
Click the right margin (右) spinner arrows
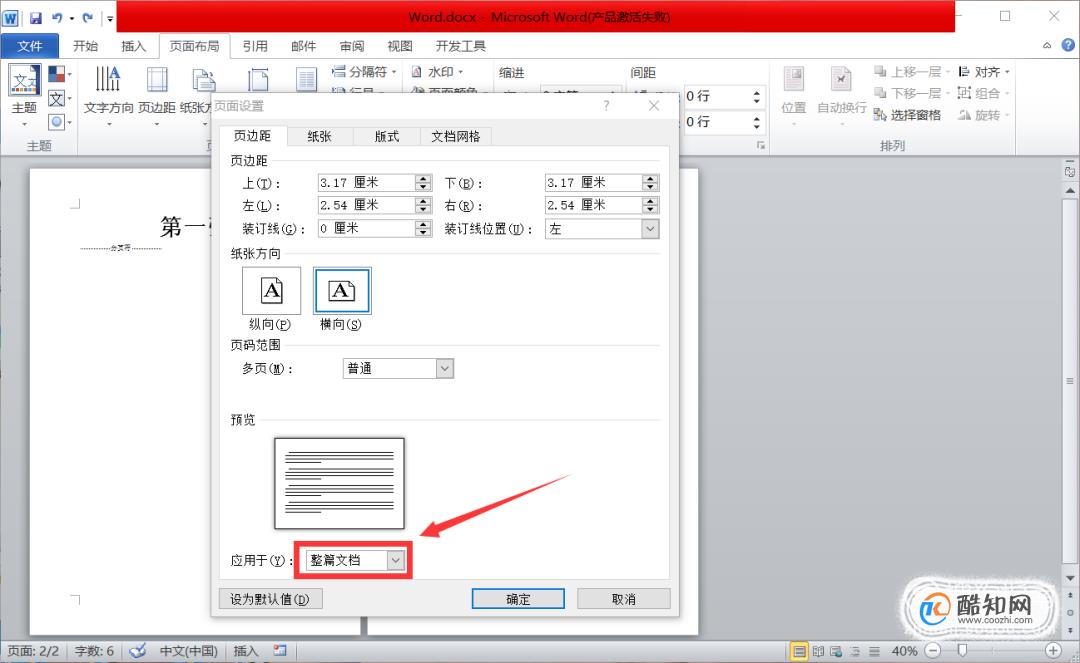650,205
